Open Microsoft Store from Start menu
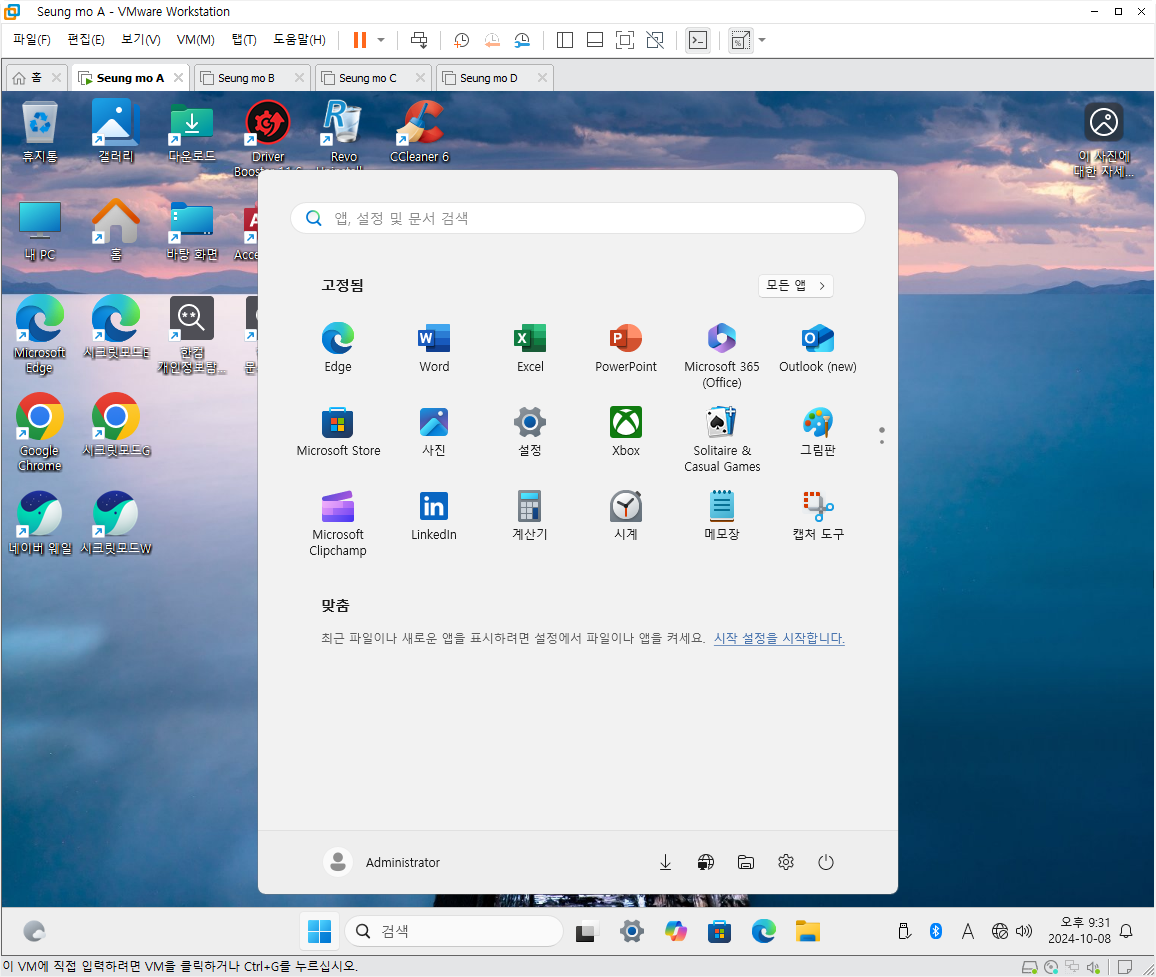This screenshot has height=977, width=1156. [x=338, y=431]
